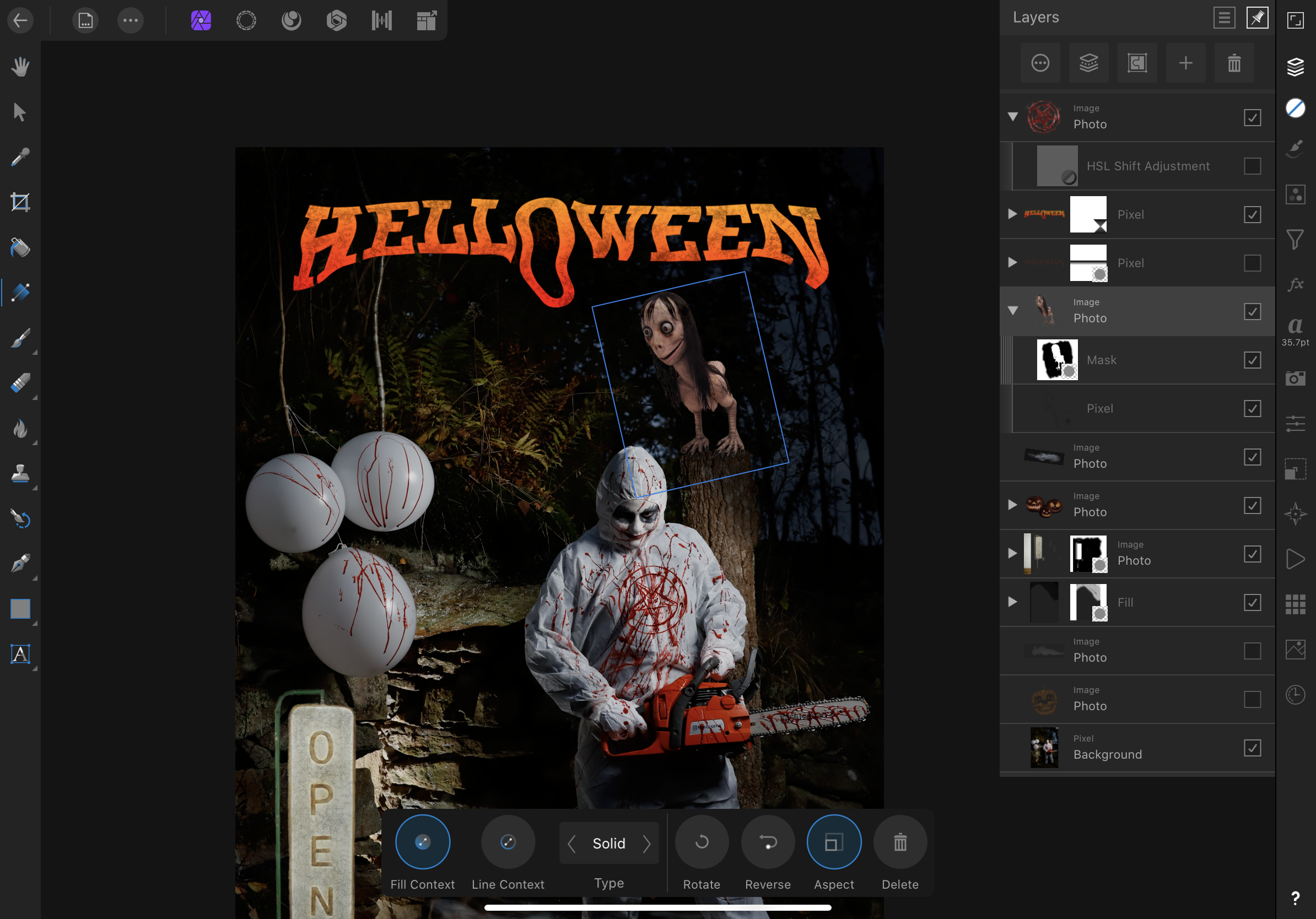Add a new layer with plus button
Viewport: 1316px width, 919px height.
(x=1186, y=63)
